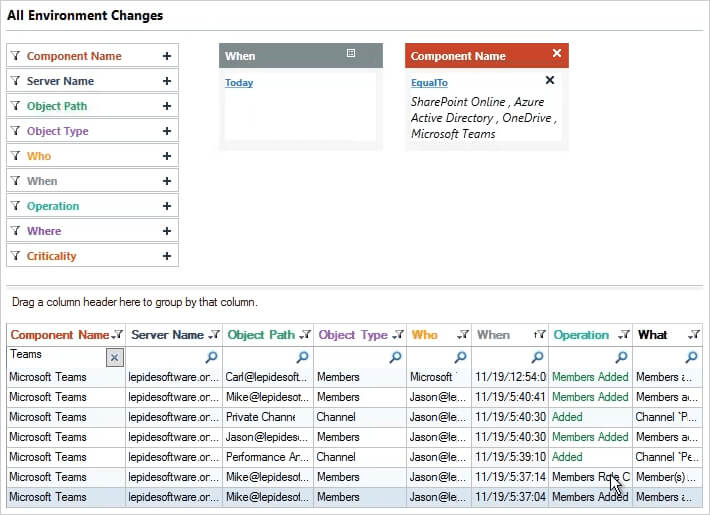710x515 pixels.
Task: Add a Who filter with plus
Action: [167, 155]
